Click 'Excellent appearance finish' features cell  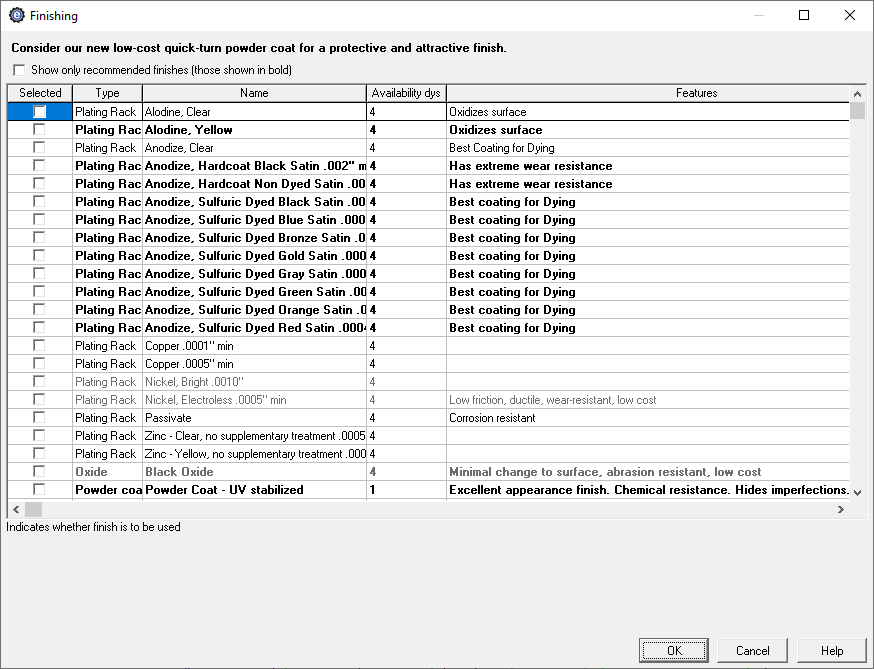click(648, 489)
